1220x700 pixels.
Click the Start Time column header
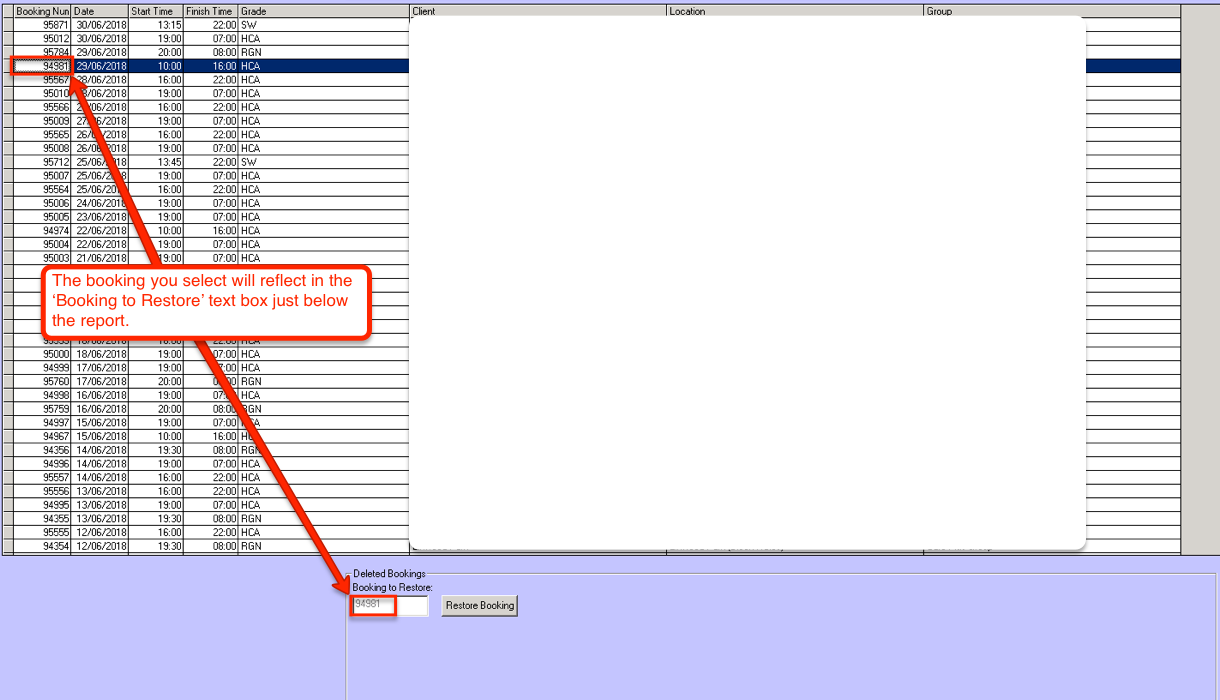(155, 11)
